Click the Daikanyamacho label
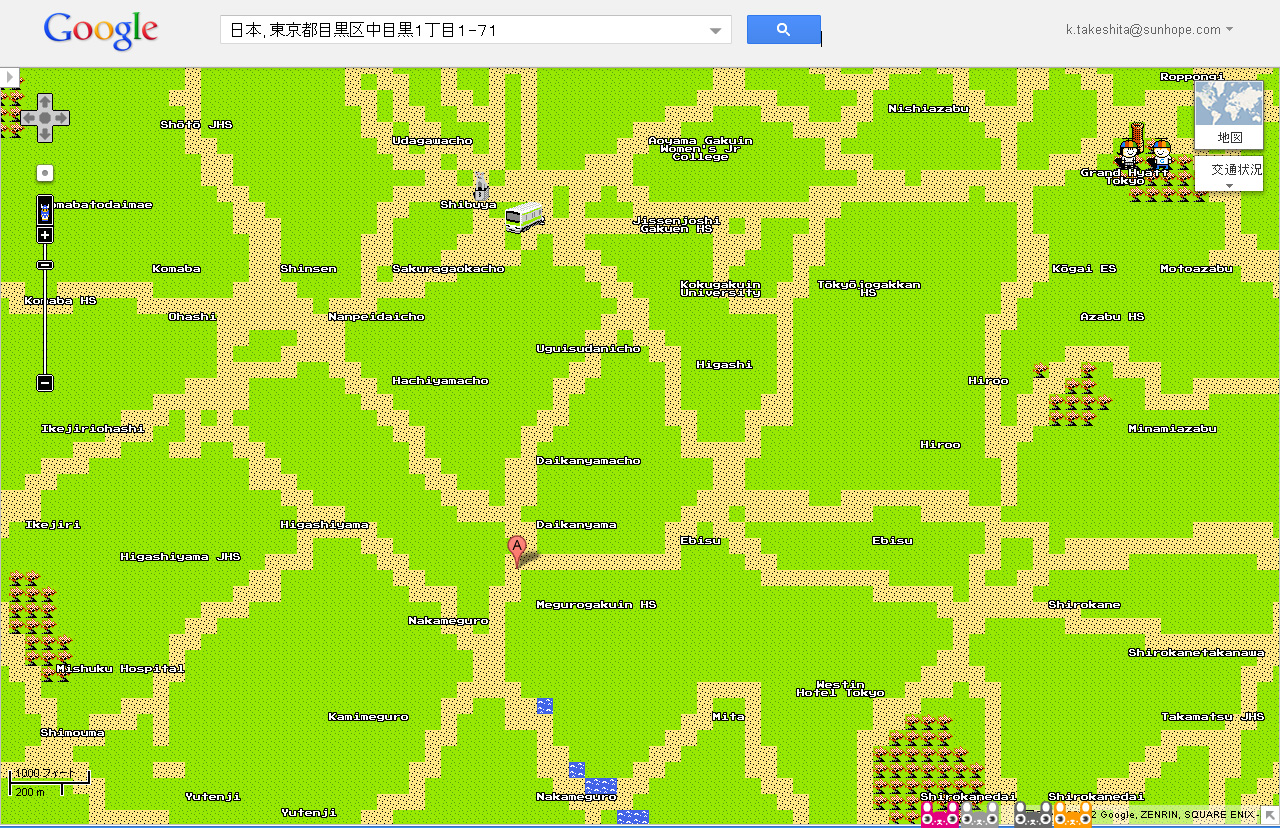Viewport: 1280px width, 828px height. (x=588, y=461)
